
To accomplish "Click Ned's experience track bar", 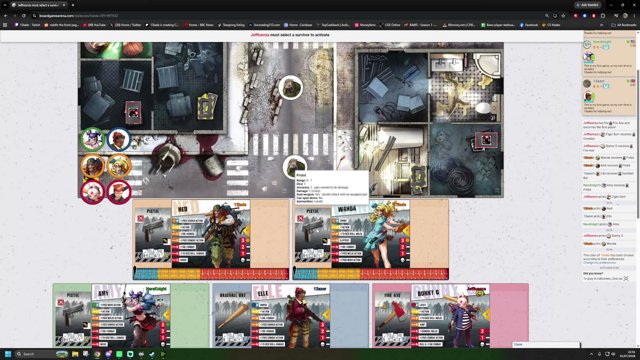I will tap(211, 274).
